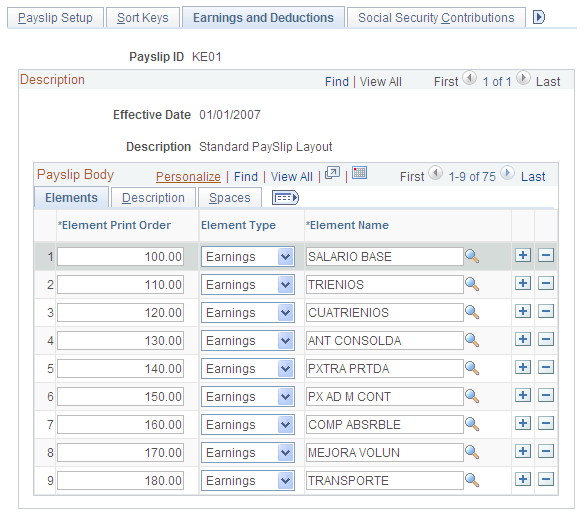Open Element Type dropdown for PX AD M CONT
Viewport: 584px width, 517px height.
pyautogui.click(x=248, y=396)
